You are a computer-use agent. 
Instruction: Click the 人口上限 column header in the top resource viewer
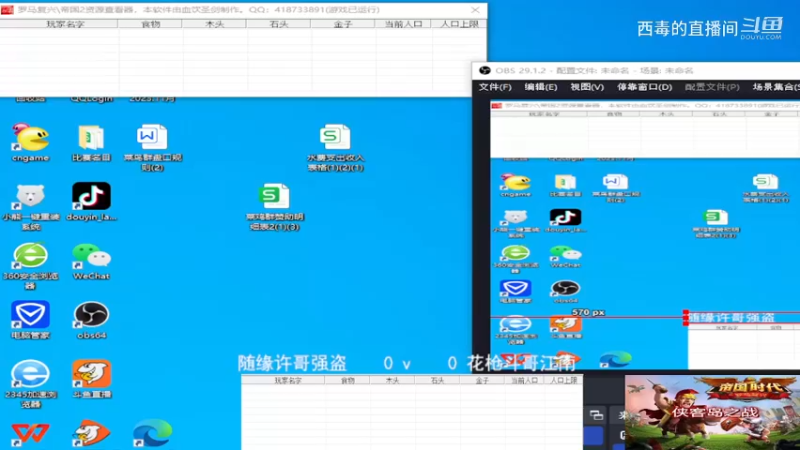(459, 24)
